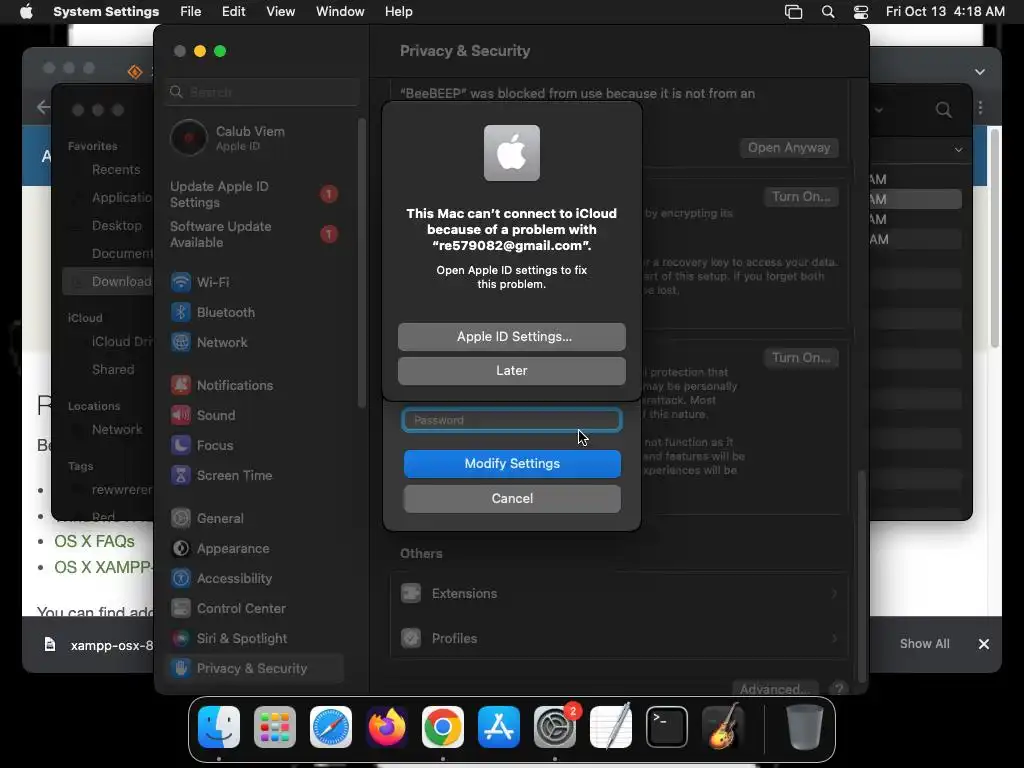Image resolution: width=1024 pixels, height=768 pixels.
Task: Open Notifications settings icon
Action: (181, 385)
